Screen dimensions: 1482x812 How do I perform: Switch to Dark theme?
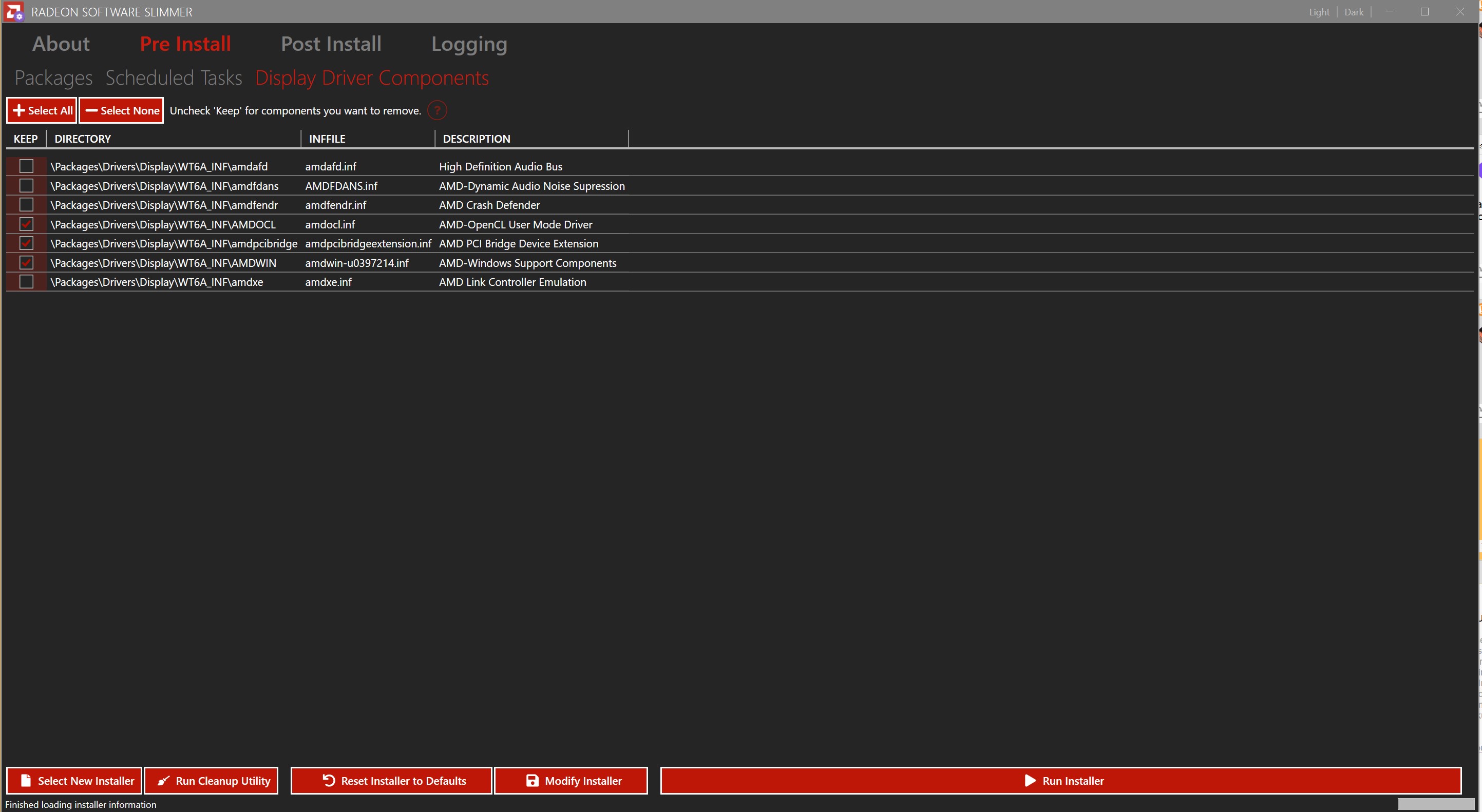coord(1354,12)
